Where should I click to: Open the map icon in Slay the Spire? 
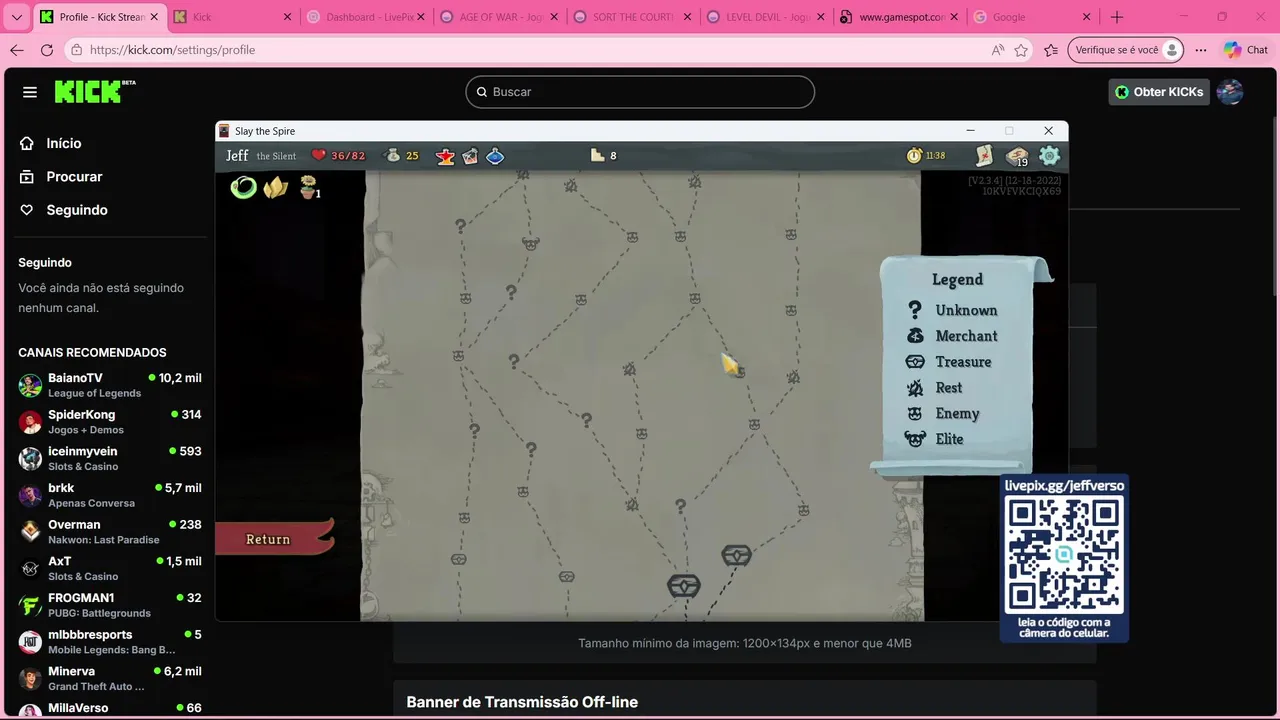click(x=984, y=155)
